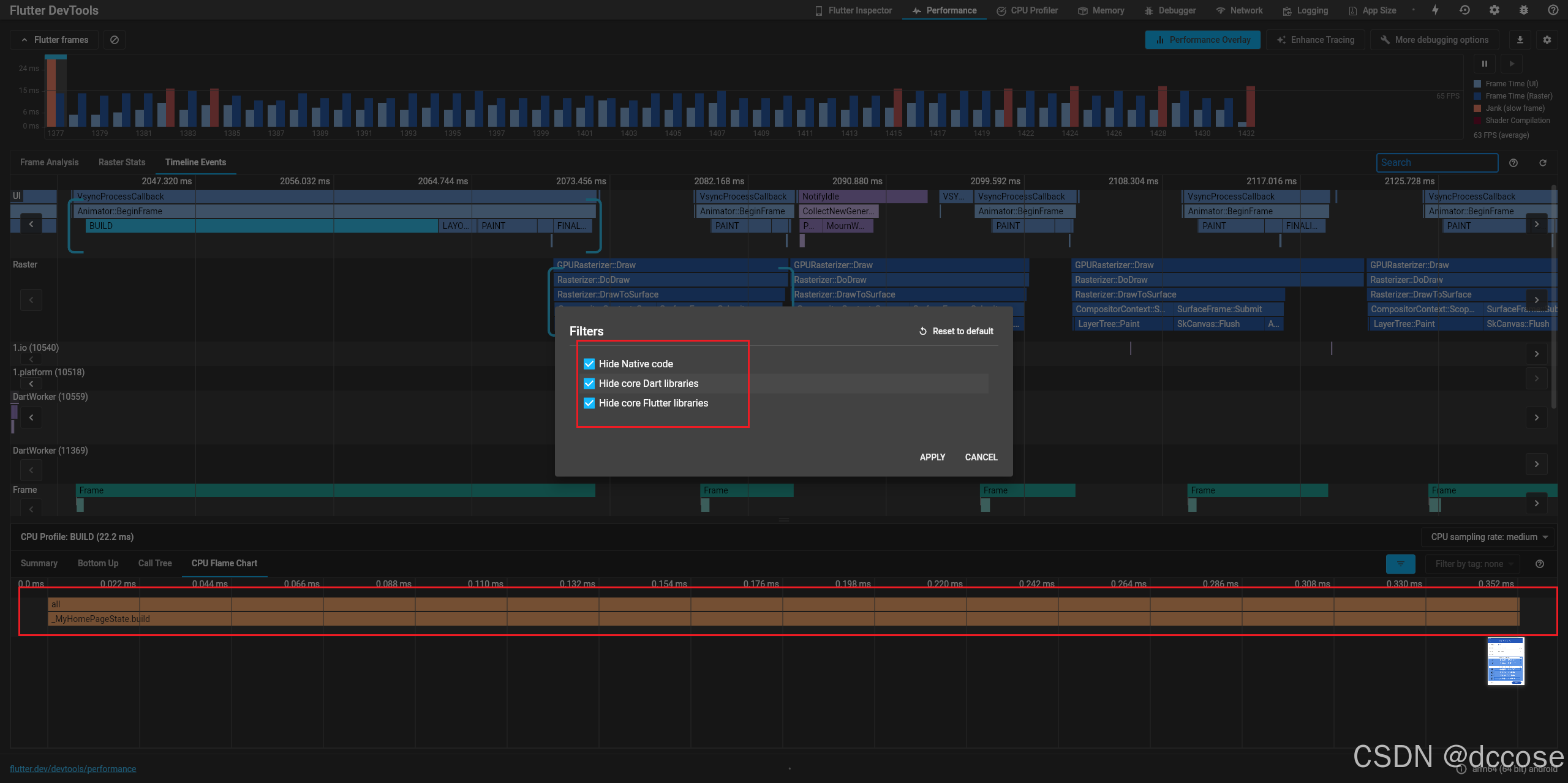The width and height of the screenshot is (1568, 783).
Task: Switch to the Raster Stats tab
Action: click(122, 162)
